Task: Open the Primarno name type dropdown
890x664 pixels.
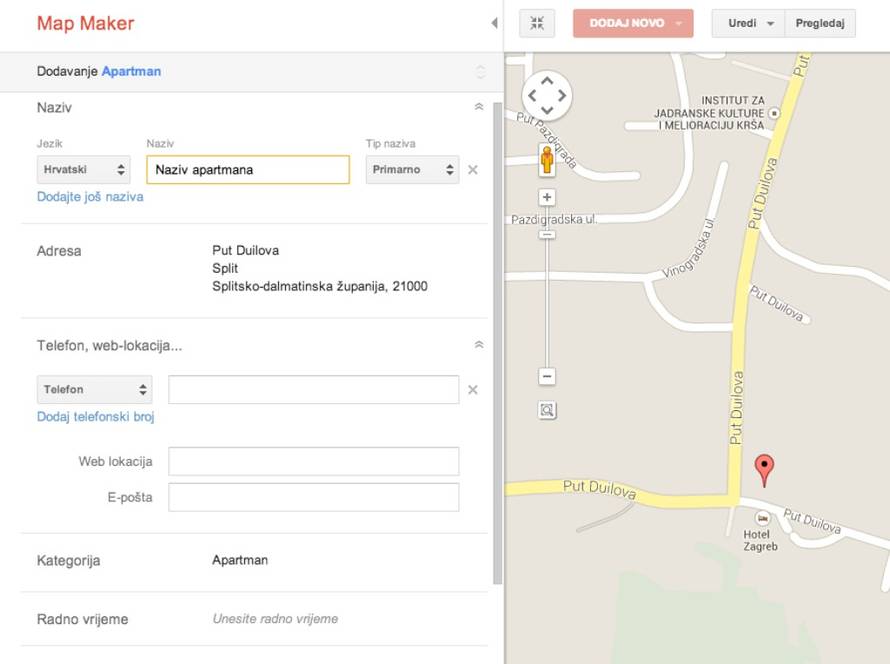Action: click(412, 170)
